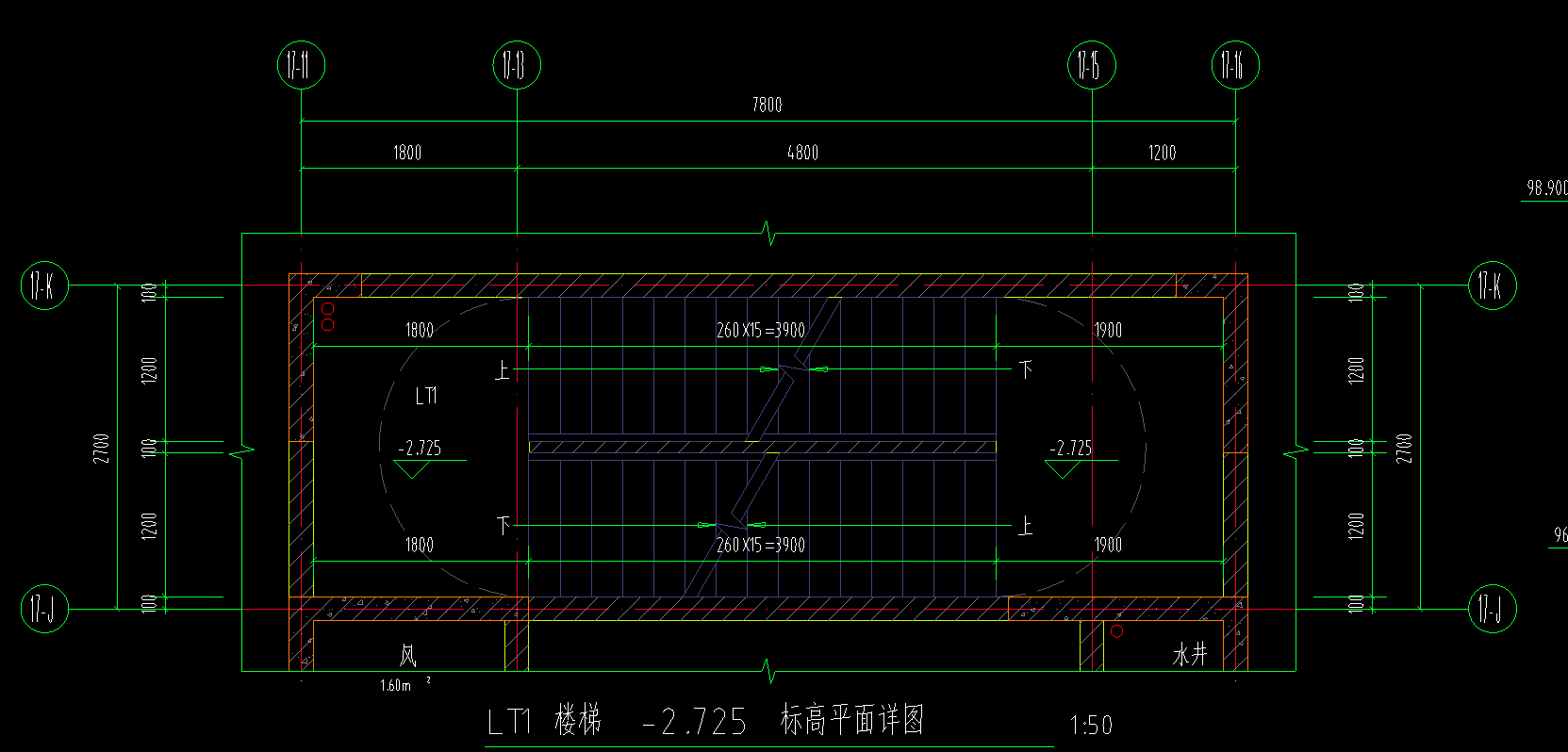Click the lower flight cut-line zigzag symbol
This screenshot has height=752, width=1568.
(732, 524)
